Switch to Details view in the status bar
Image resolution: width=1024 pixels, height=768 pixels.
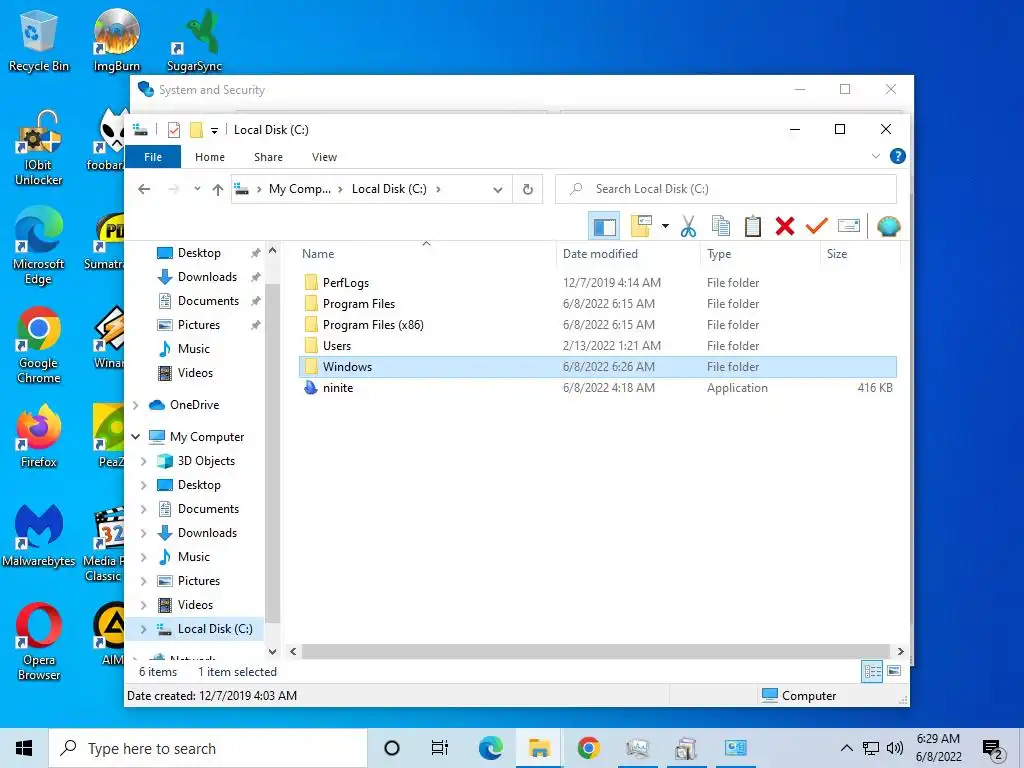click(x=872, y=671)
